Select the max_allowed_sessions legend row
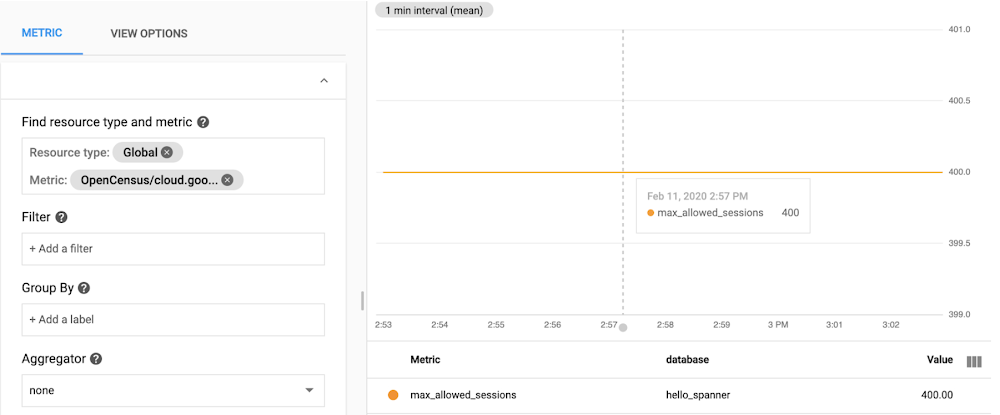1000x415 pixels. tap(463, 395)
